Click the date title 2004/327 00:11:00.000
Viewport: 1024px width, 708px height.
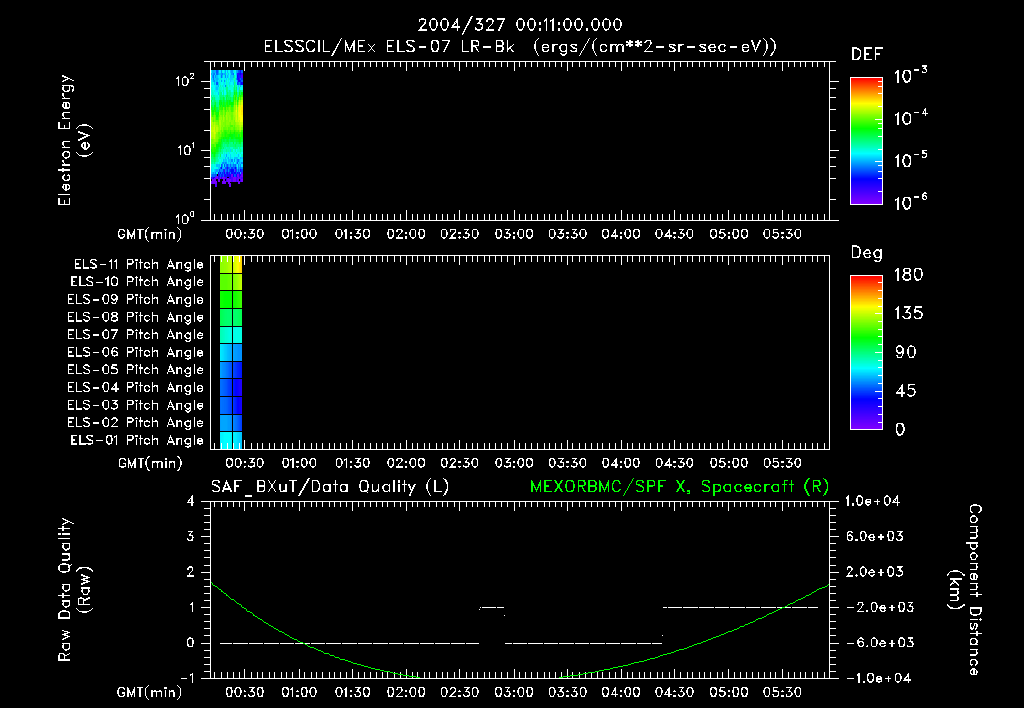(520, 25)
